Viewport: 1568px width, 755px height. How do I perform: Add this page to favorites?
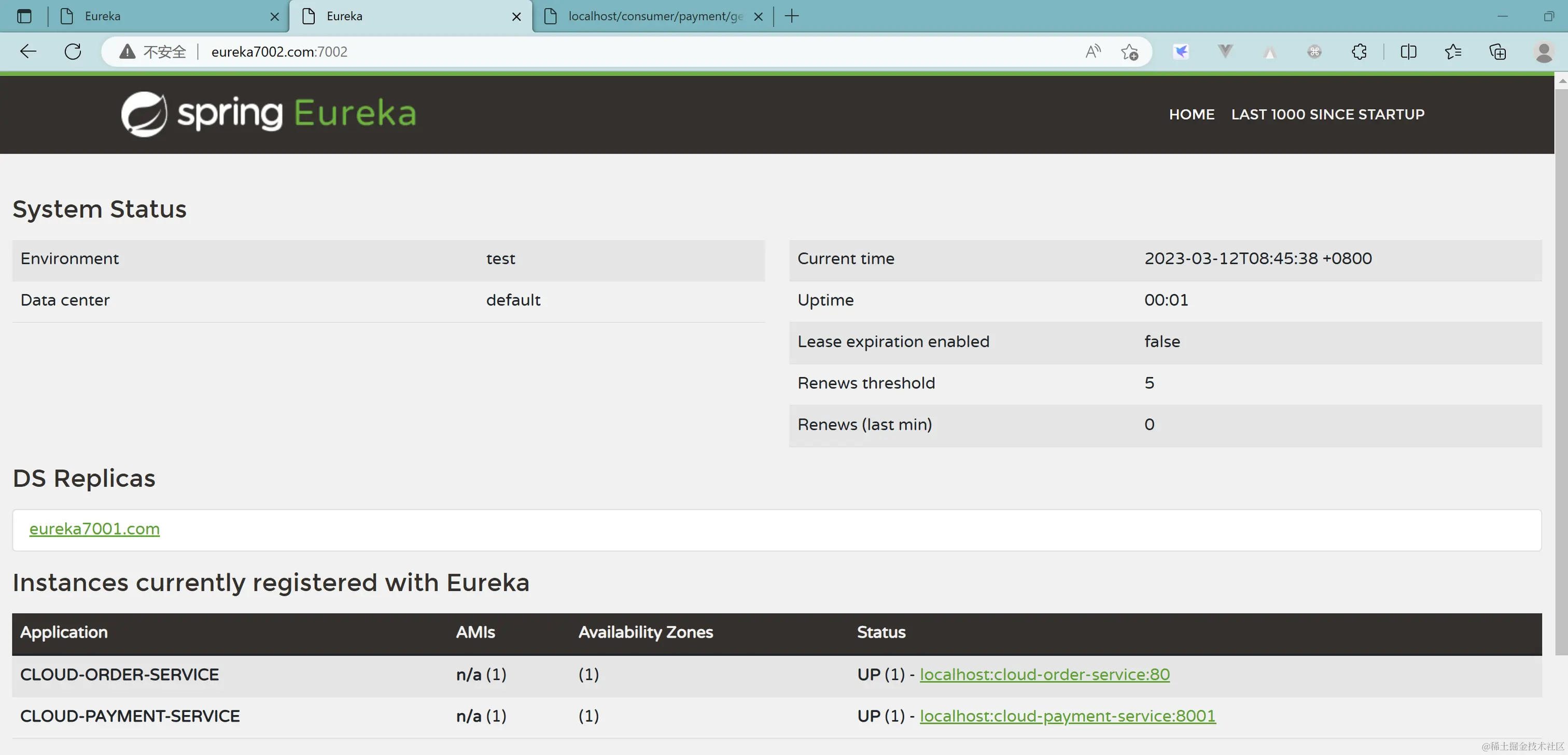click(1130, 52)
